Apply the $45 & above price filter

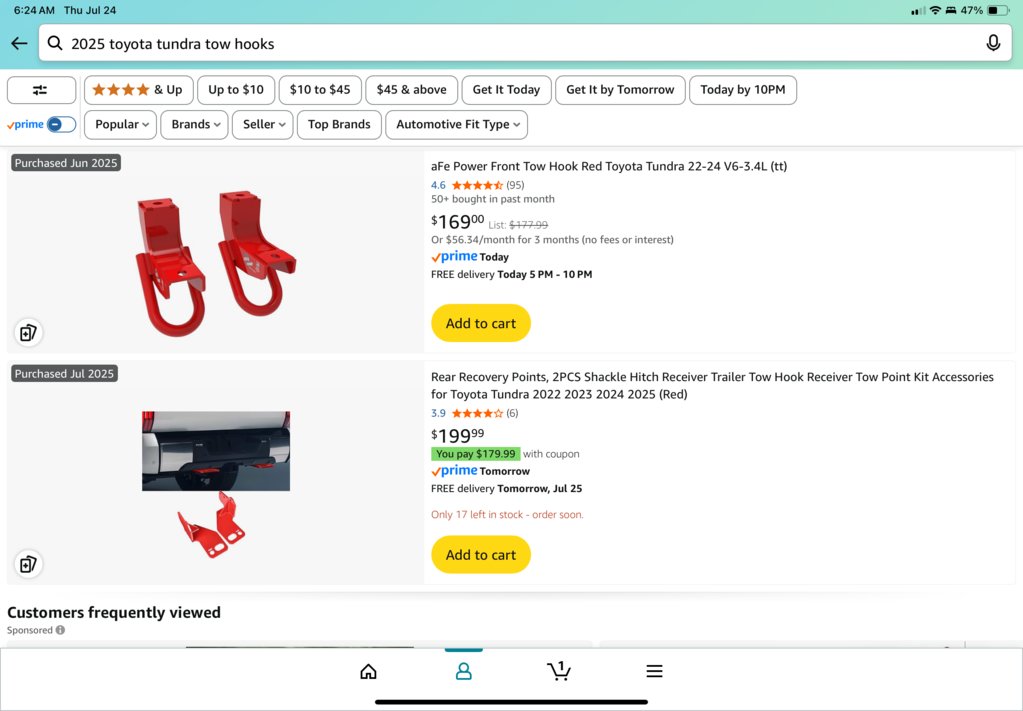pyautogui.click(x=412, y=90)
